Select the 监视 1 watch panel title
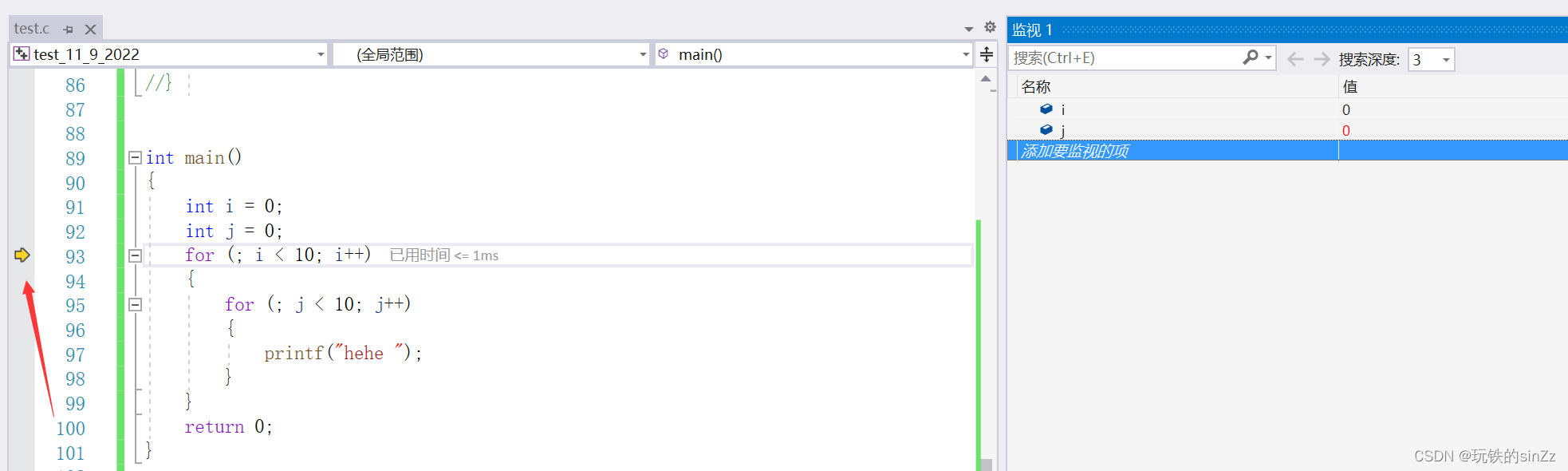 pos(1032,30)
